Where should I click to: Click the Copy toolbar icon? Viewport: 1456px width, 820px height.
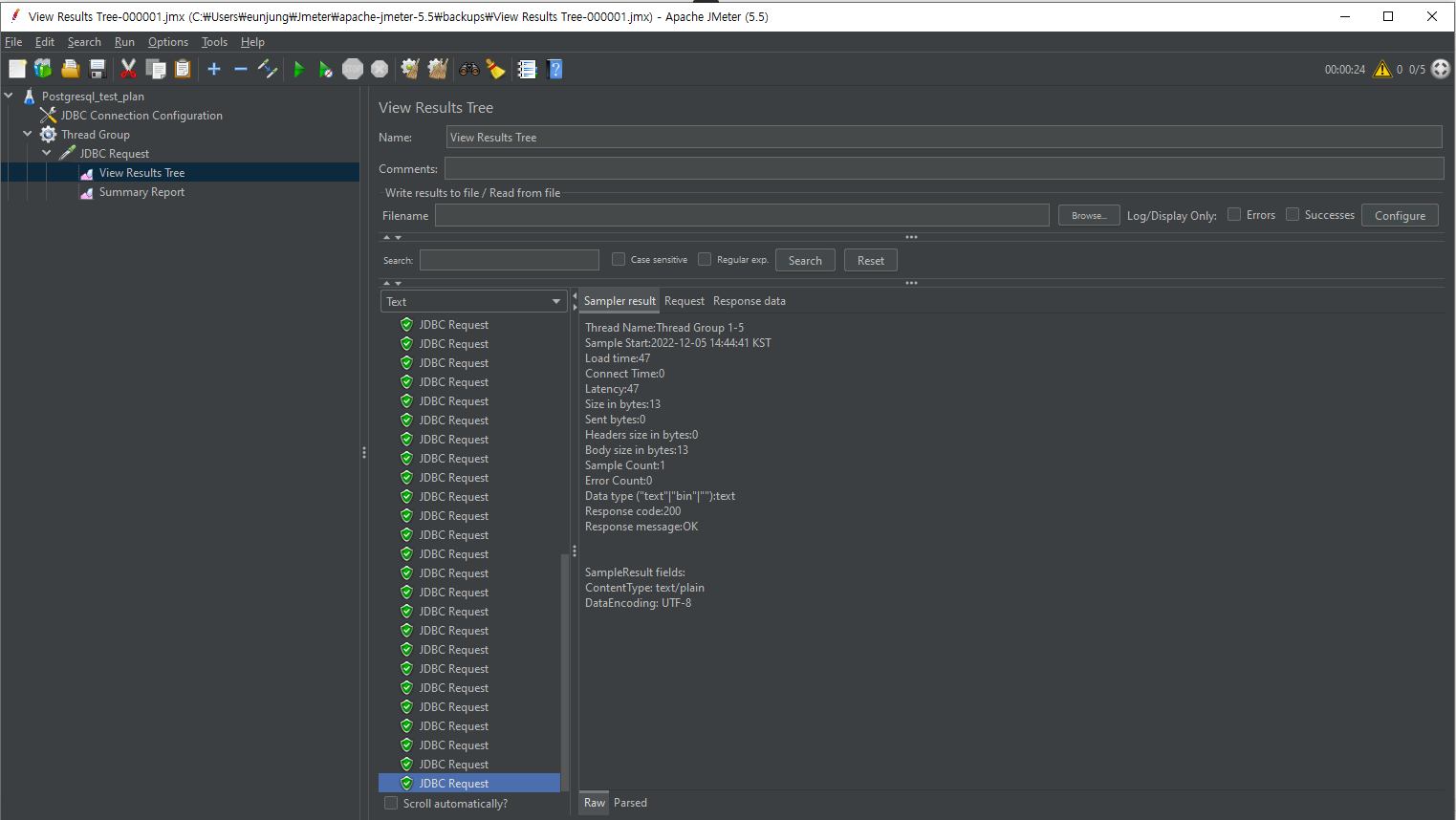pyautogui.click(x=156, y=69)
